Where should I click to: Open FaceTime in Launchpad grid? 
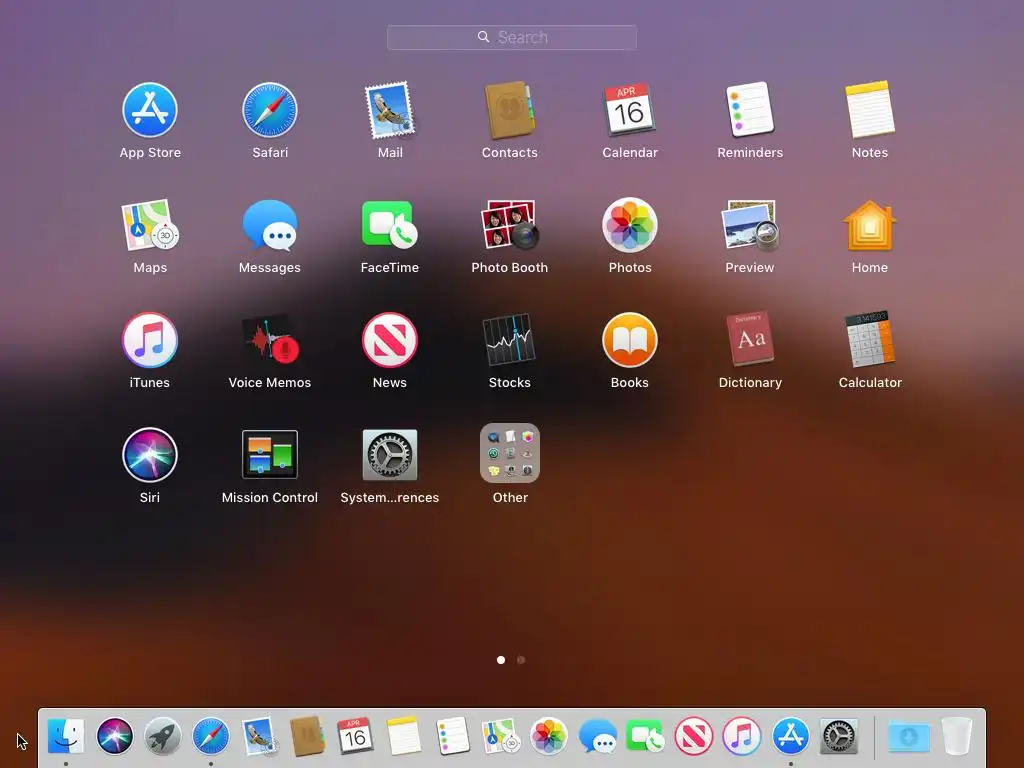click(x=390, y=225)
